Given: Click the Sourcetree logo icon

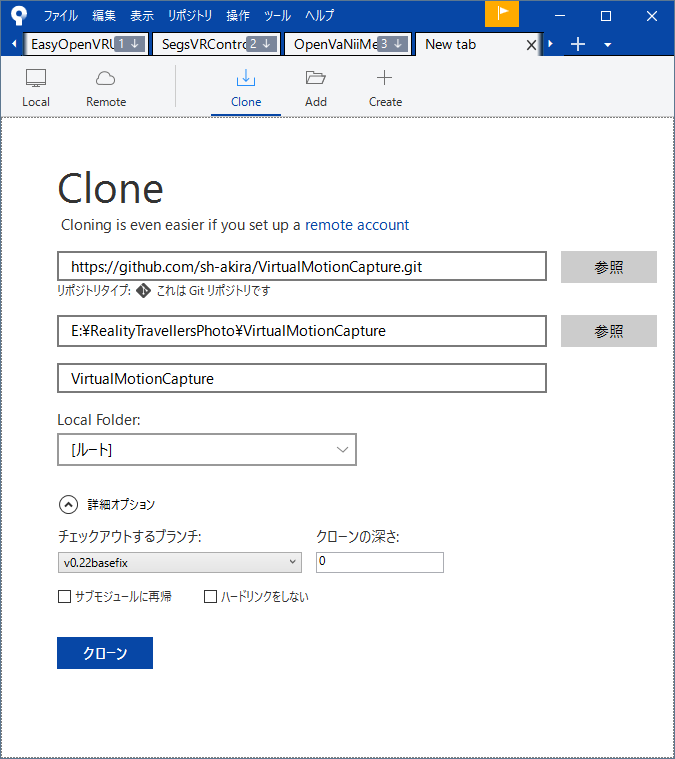Looking at the screenshot, I should point(19,15).
